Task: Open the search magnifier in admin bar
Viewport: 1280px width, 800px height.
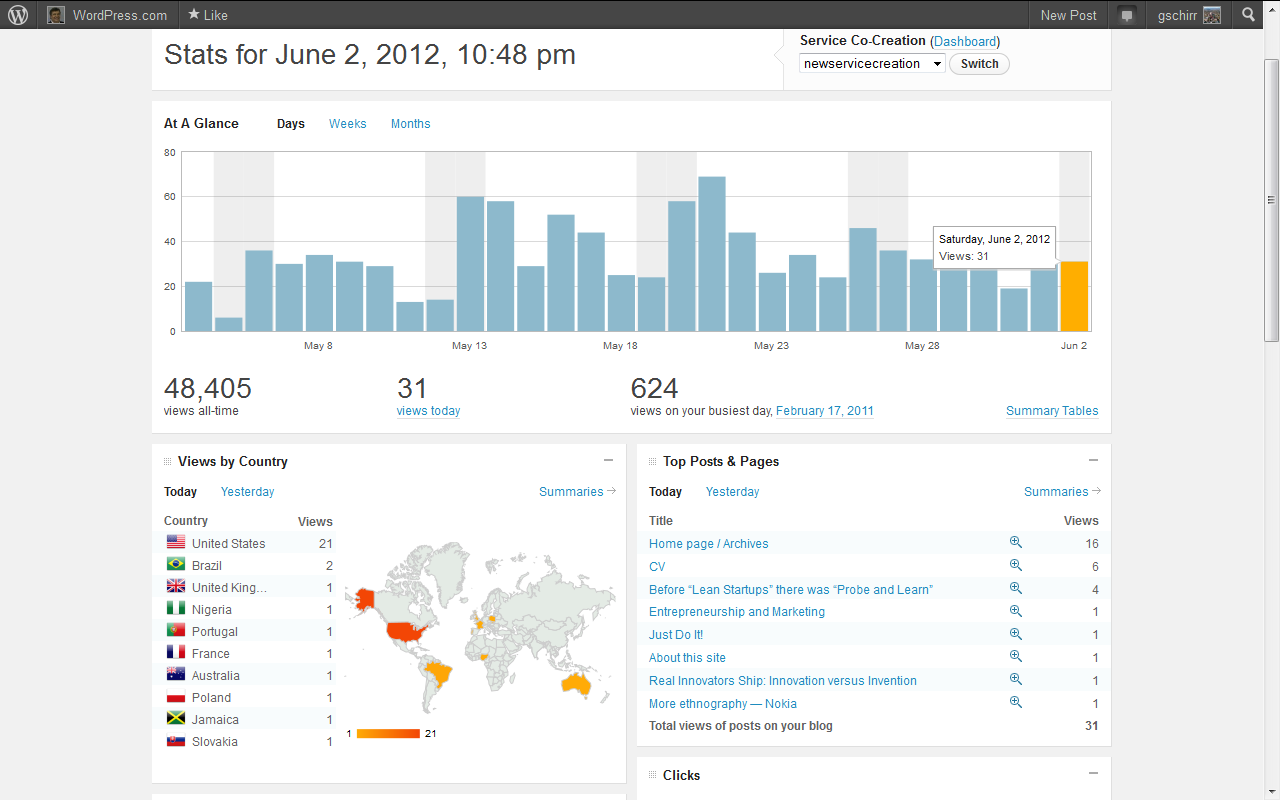Action: click(1248, 15)
